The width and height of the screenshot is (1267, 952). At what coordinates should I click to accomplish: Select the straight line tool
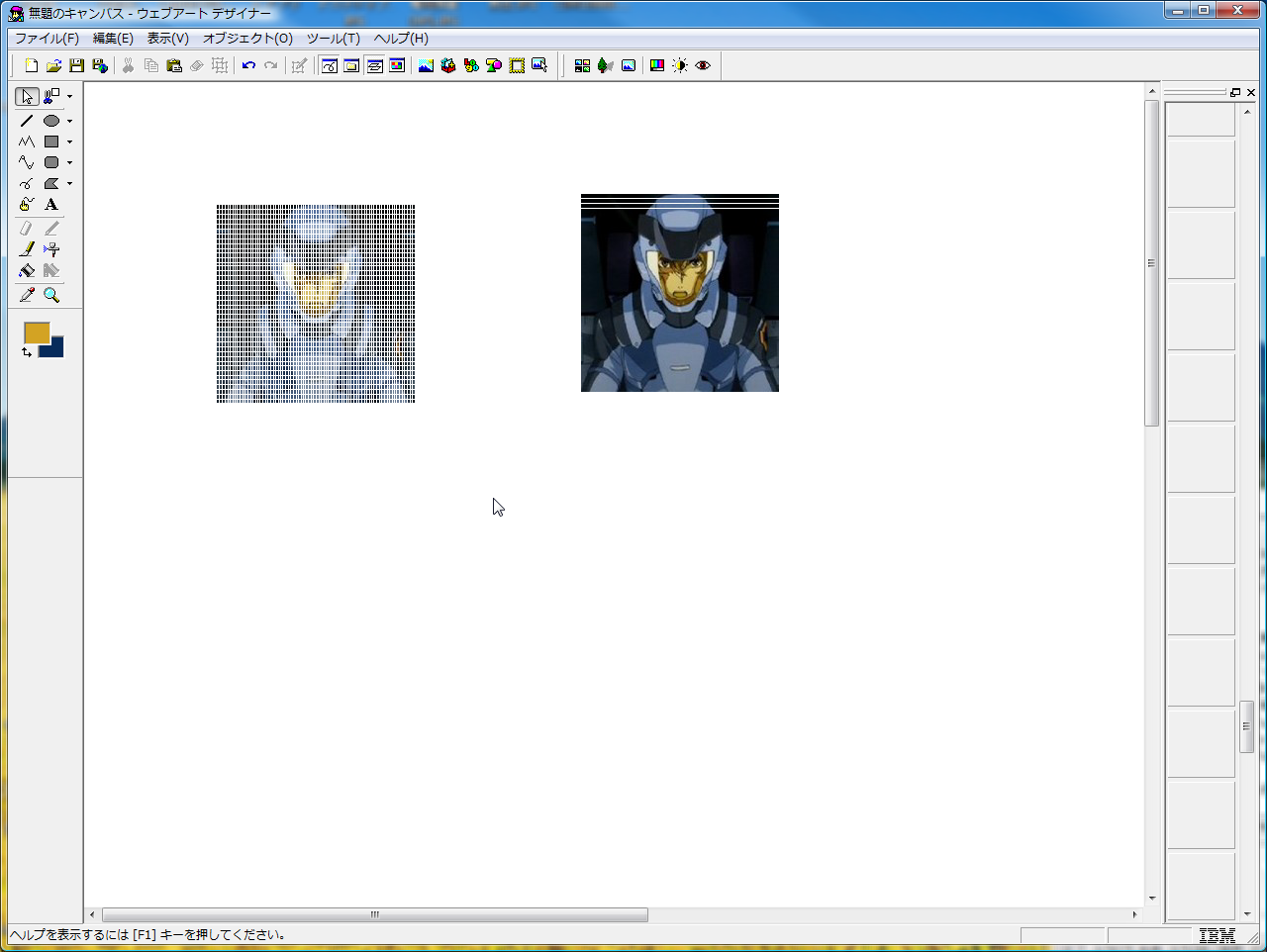[x=27, y=121]
